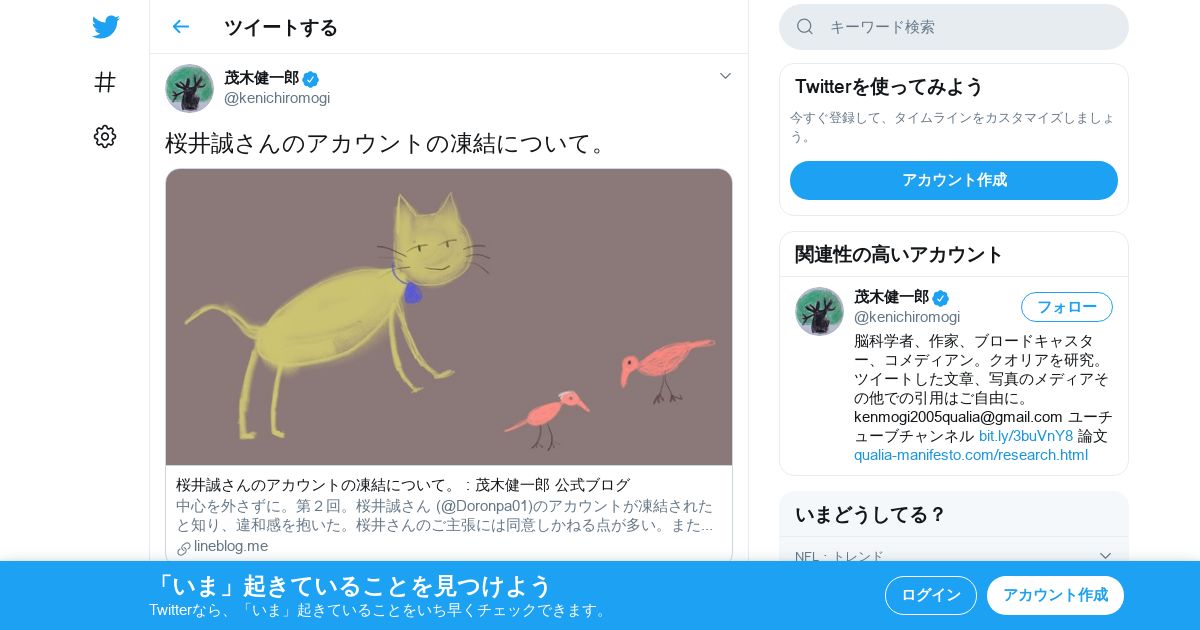The height and width of the screenshot is (630, 1200).
Task: Open the bit.ly/3buVnY8 link
Action: pos(1026,436)
